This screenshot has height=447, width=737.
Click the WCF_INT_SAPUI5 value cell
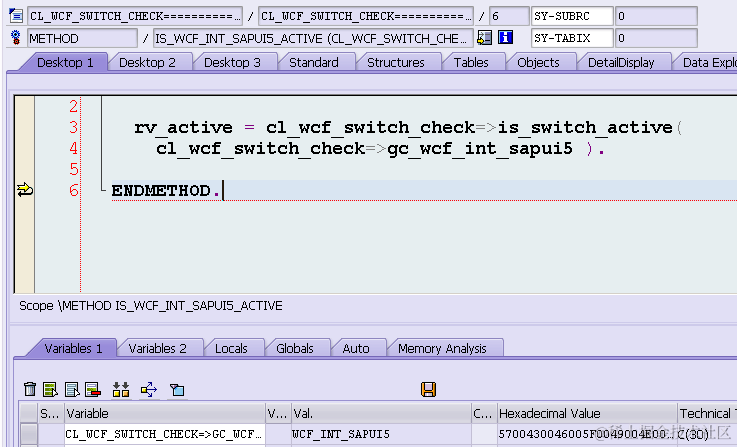click(381, 434)
